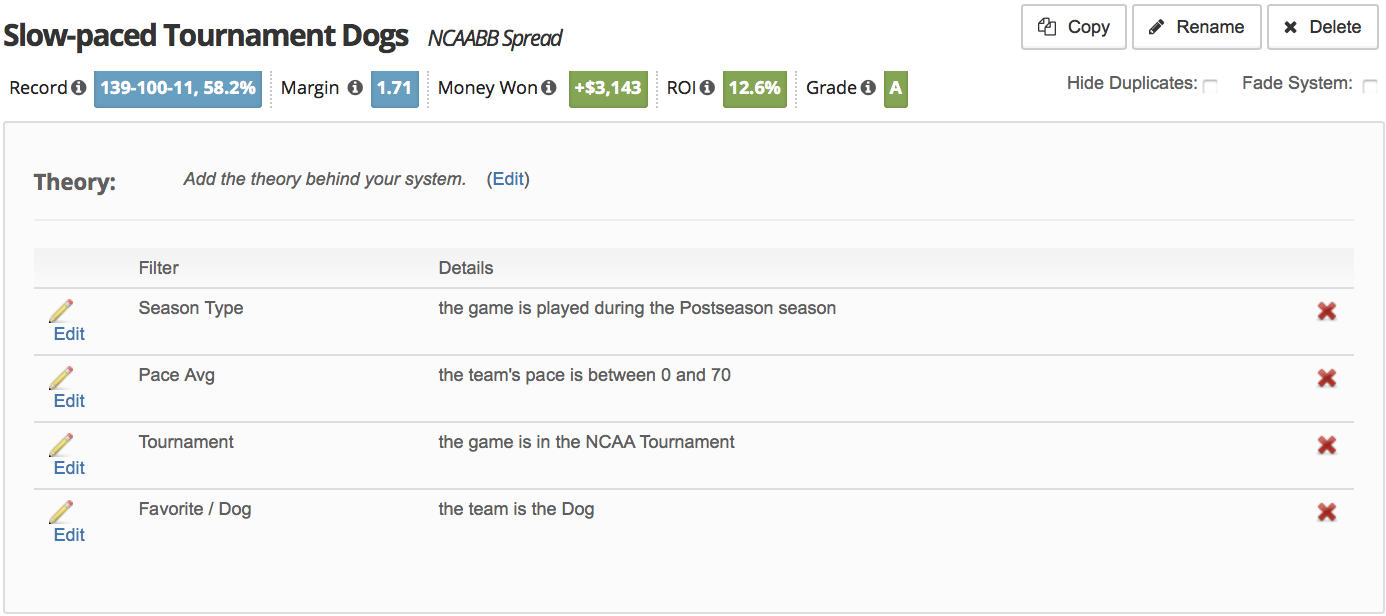Click pencil icon for Favorite / Dog filter

click(x=61, y=512)
